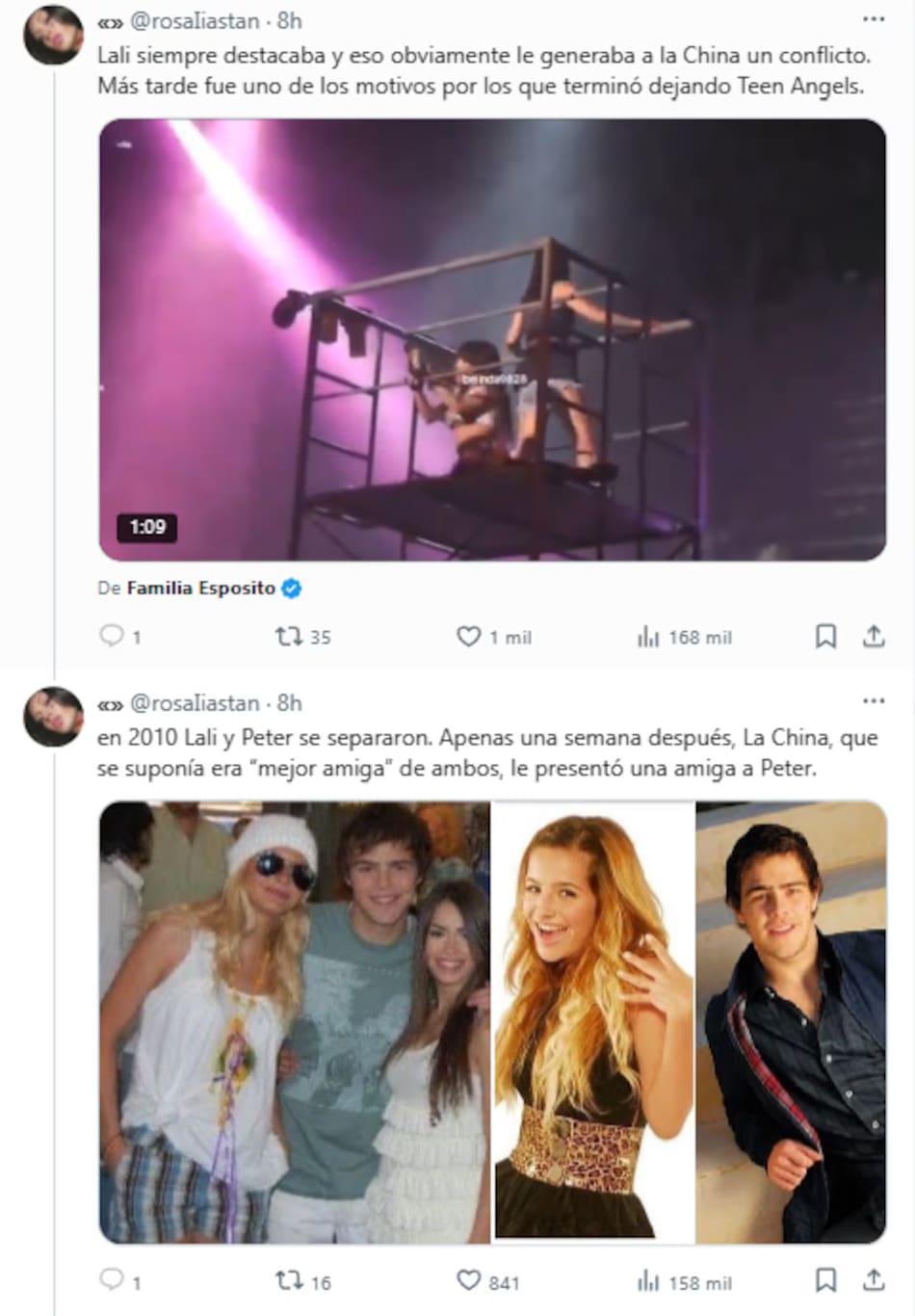Open more options menu on second tweet
The image size is (915, 1316).
(x=874, y=701)
